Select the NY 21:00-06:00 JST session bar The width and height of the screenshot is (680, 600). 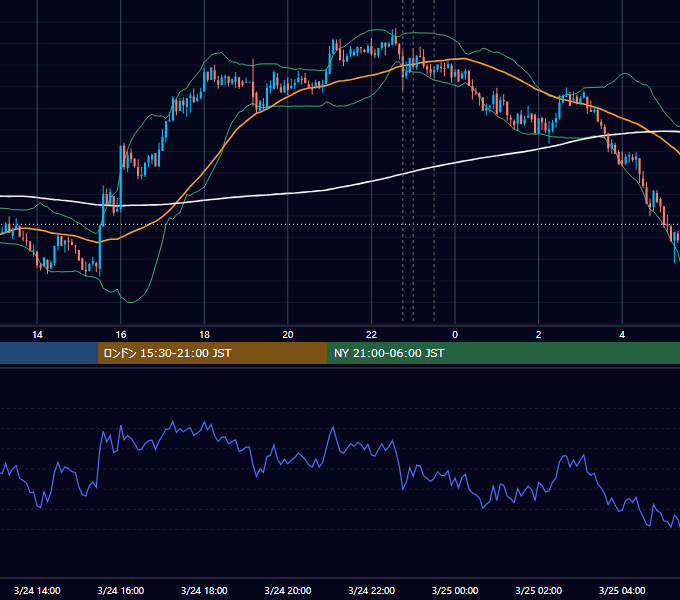(503, 353)
